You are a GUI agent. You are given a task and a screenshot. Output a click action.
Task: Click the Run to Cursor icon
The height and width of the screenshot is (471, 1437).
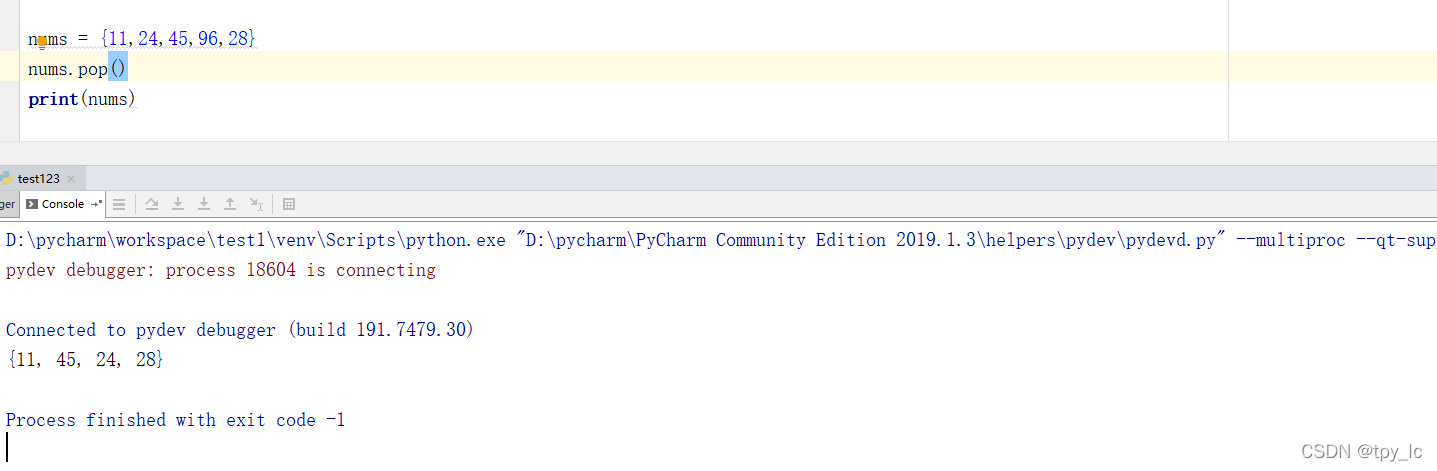[256, 204]
